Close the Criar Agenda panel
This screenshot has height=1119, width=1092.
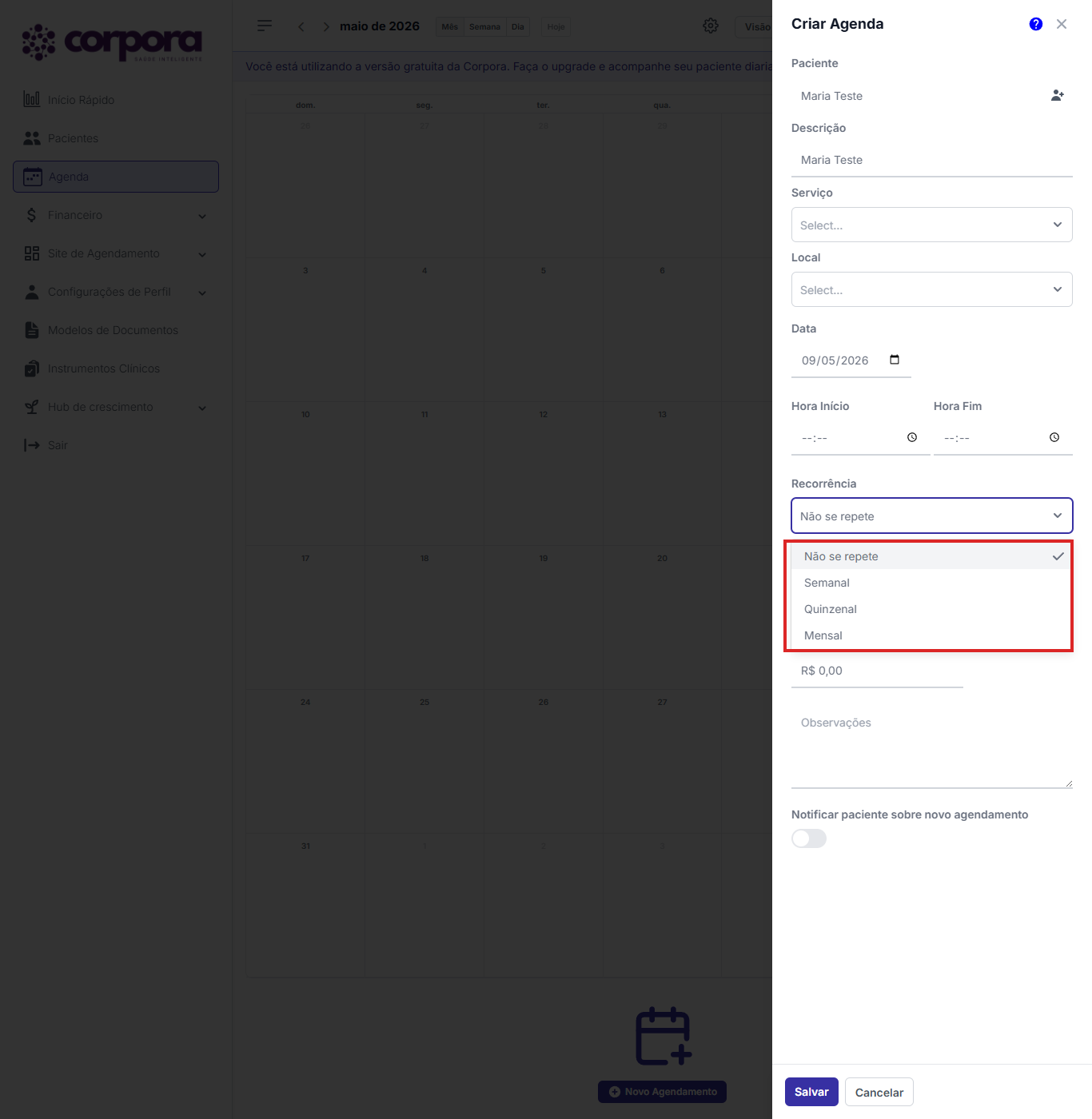coord(1062,24)
